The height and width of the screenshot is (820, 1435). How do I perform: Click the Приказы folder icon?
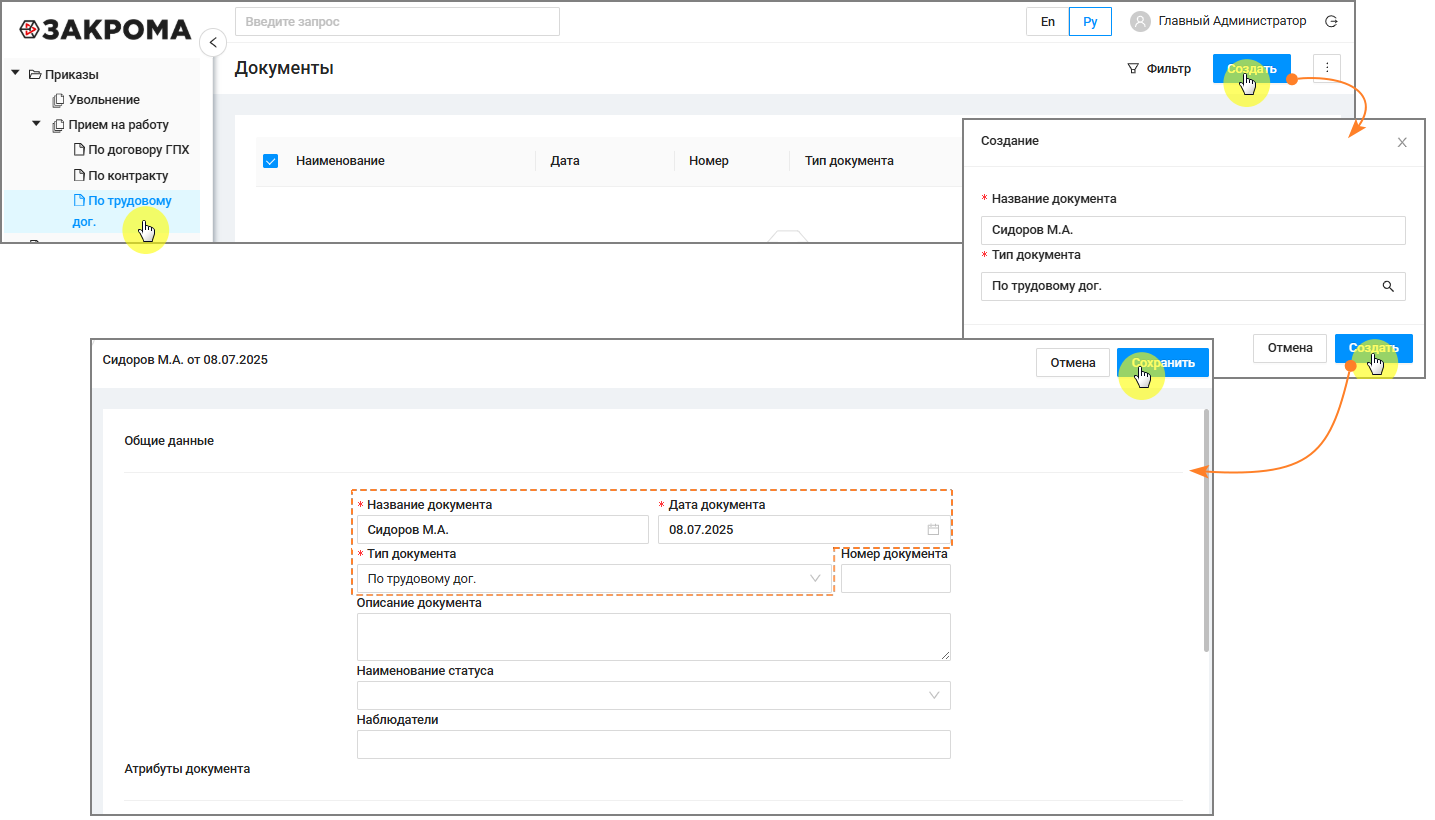pyautogui.click(x=35, y=74)
